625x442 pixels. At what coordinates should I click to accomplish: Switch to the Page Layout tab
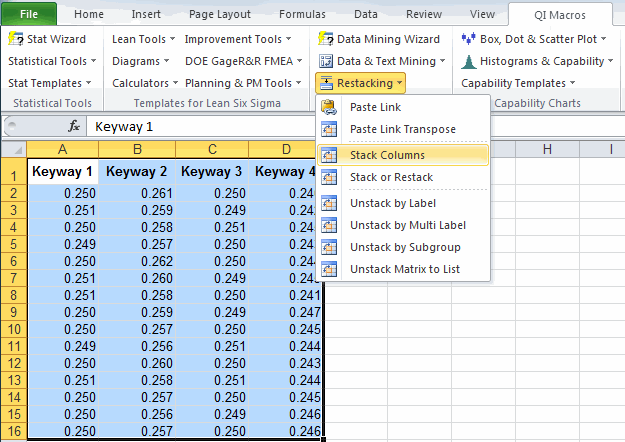[x=221, y=14]
